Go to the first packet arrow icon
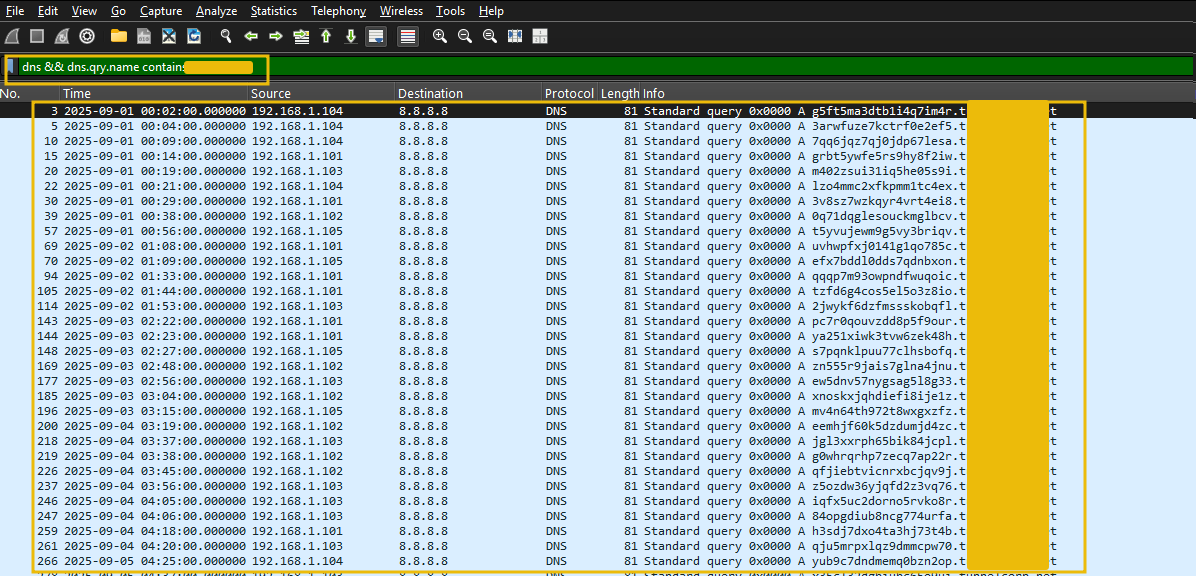Image resolution: width=1196 pixels, height=576 pixels. [x=326, y=36]
